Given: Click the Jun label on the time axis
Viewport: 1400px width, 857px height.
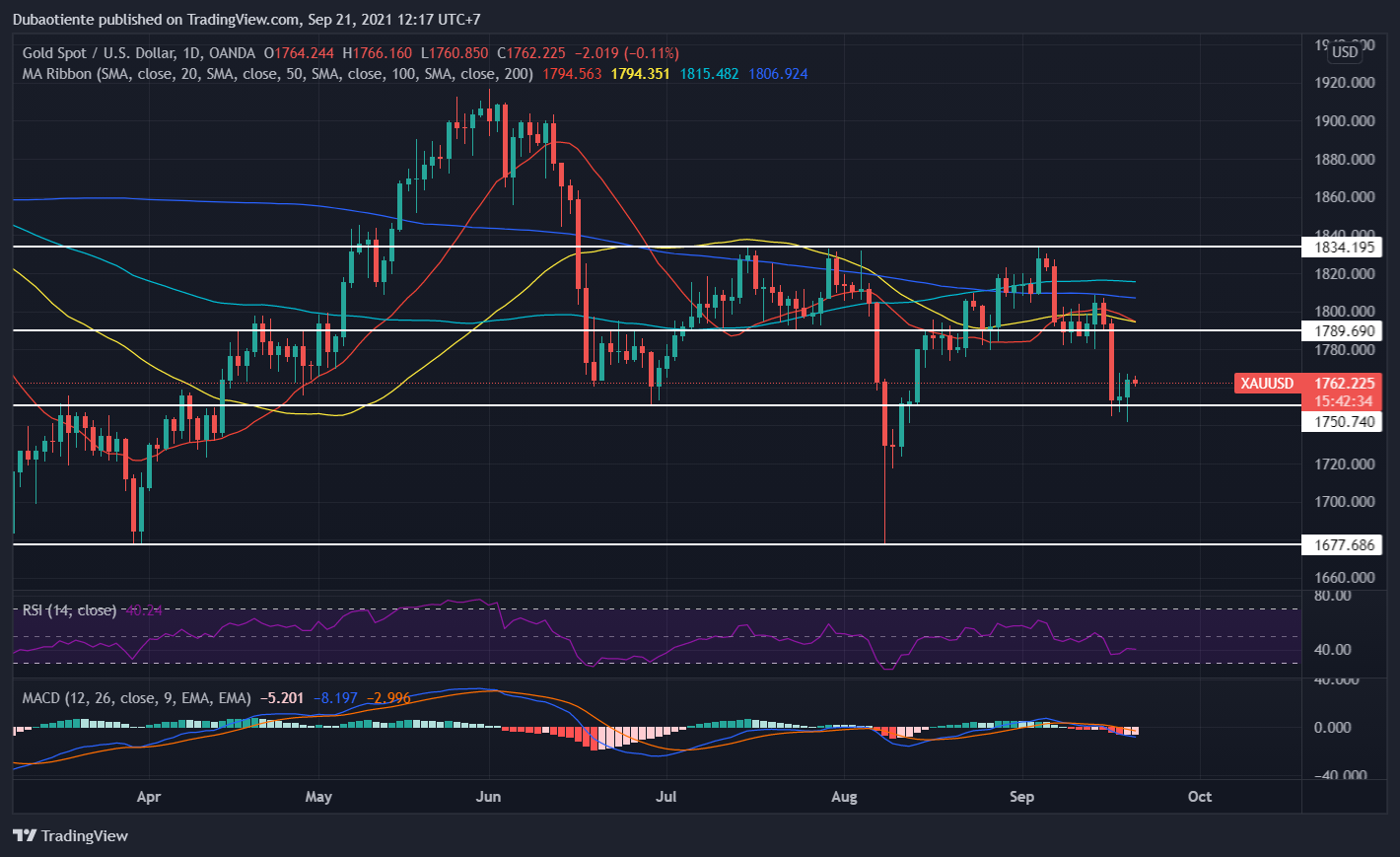Looking at the screenshot, I should pos(488,797).
